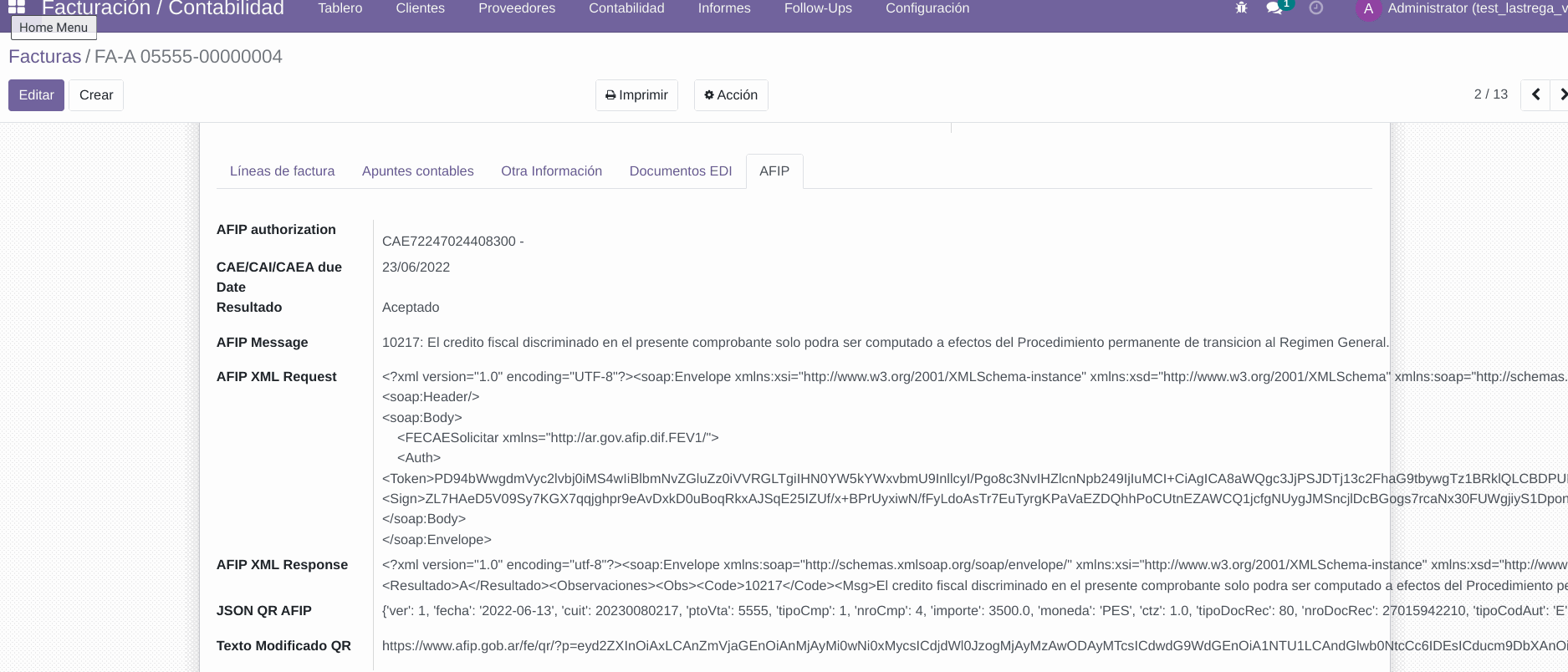Click the Aceptado result value
The height and width of the screenshot is (672, 1568).
point(411,308)
